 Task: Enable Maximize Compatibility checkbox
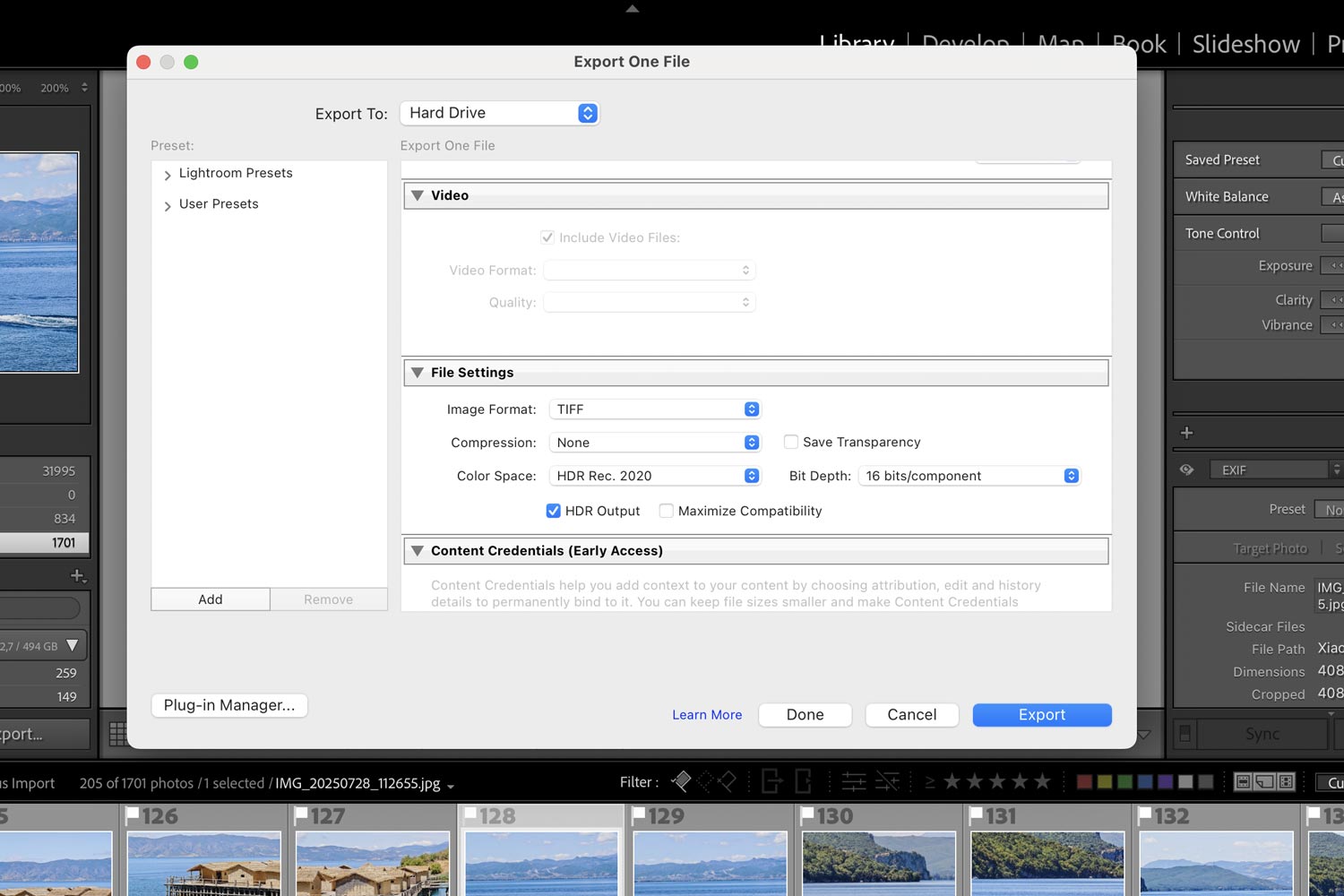[x=666, y=511]
